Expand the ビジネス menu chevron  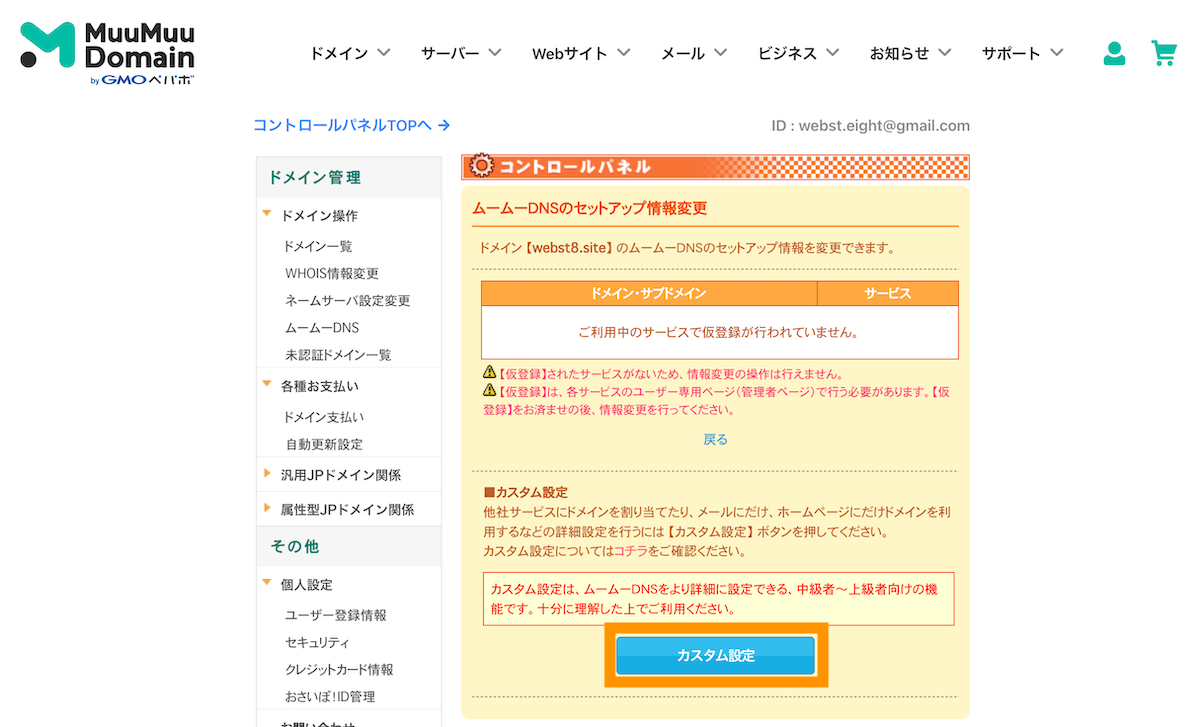832,53
